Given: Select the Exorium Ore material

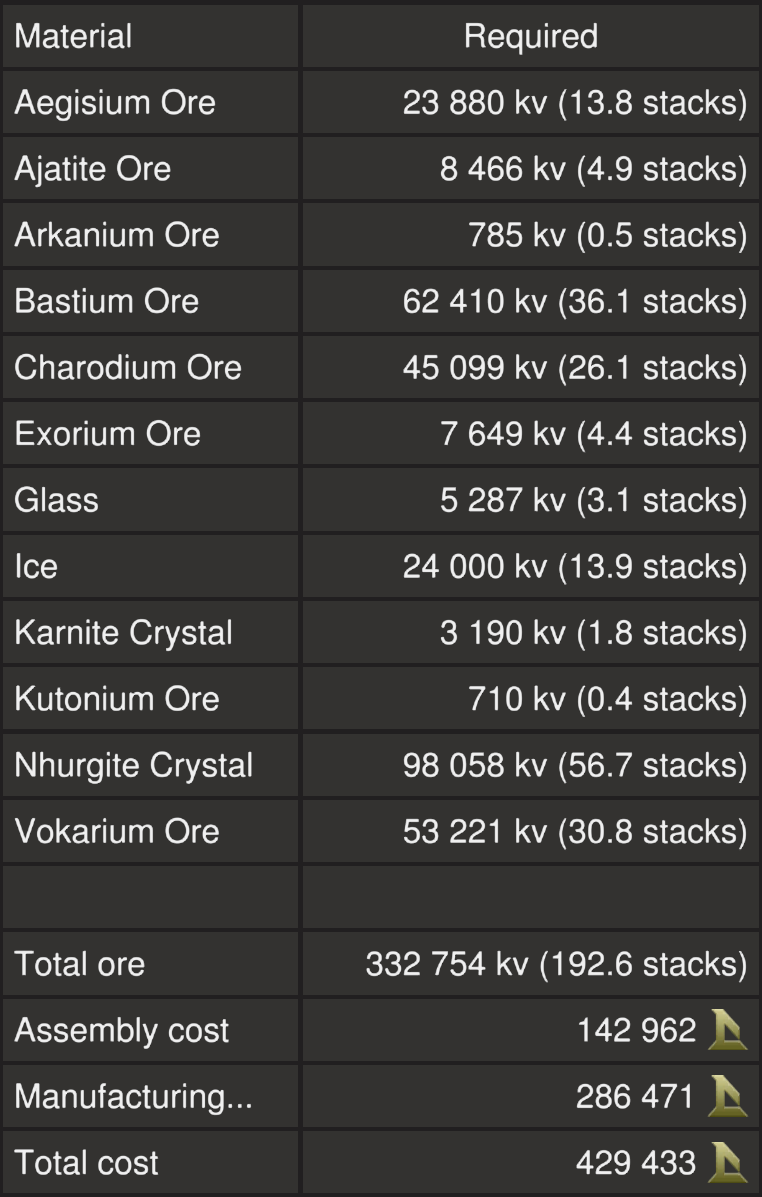Looking at the screenshot, I should (x=107, y=433).
